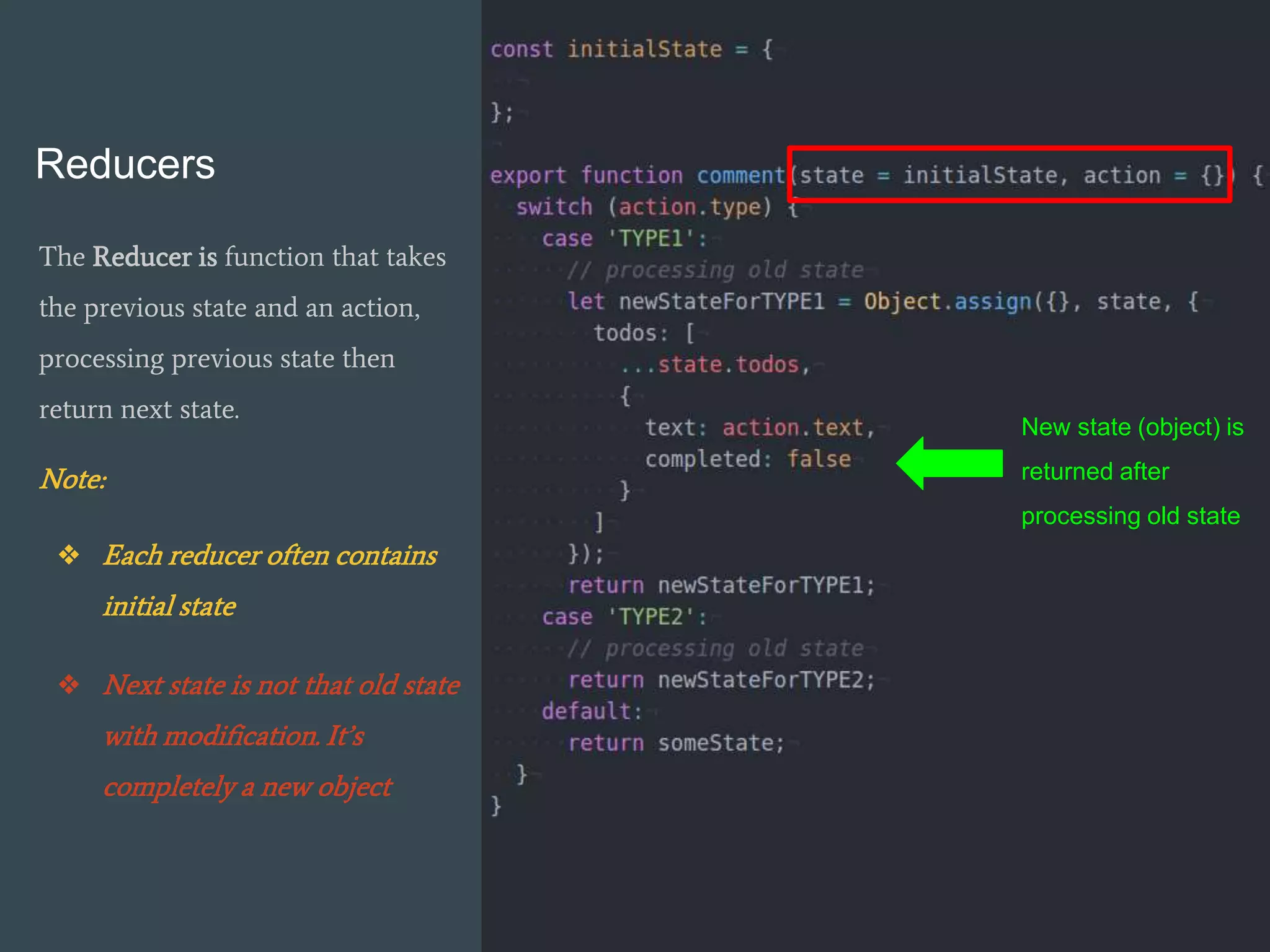Click the const initialState code line
Screen dimensions: 1270x952
point(631,49)
